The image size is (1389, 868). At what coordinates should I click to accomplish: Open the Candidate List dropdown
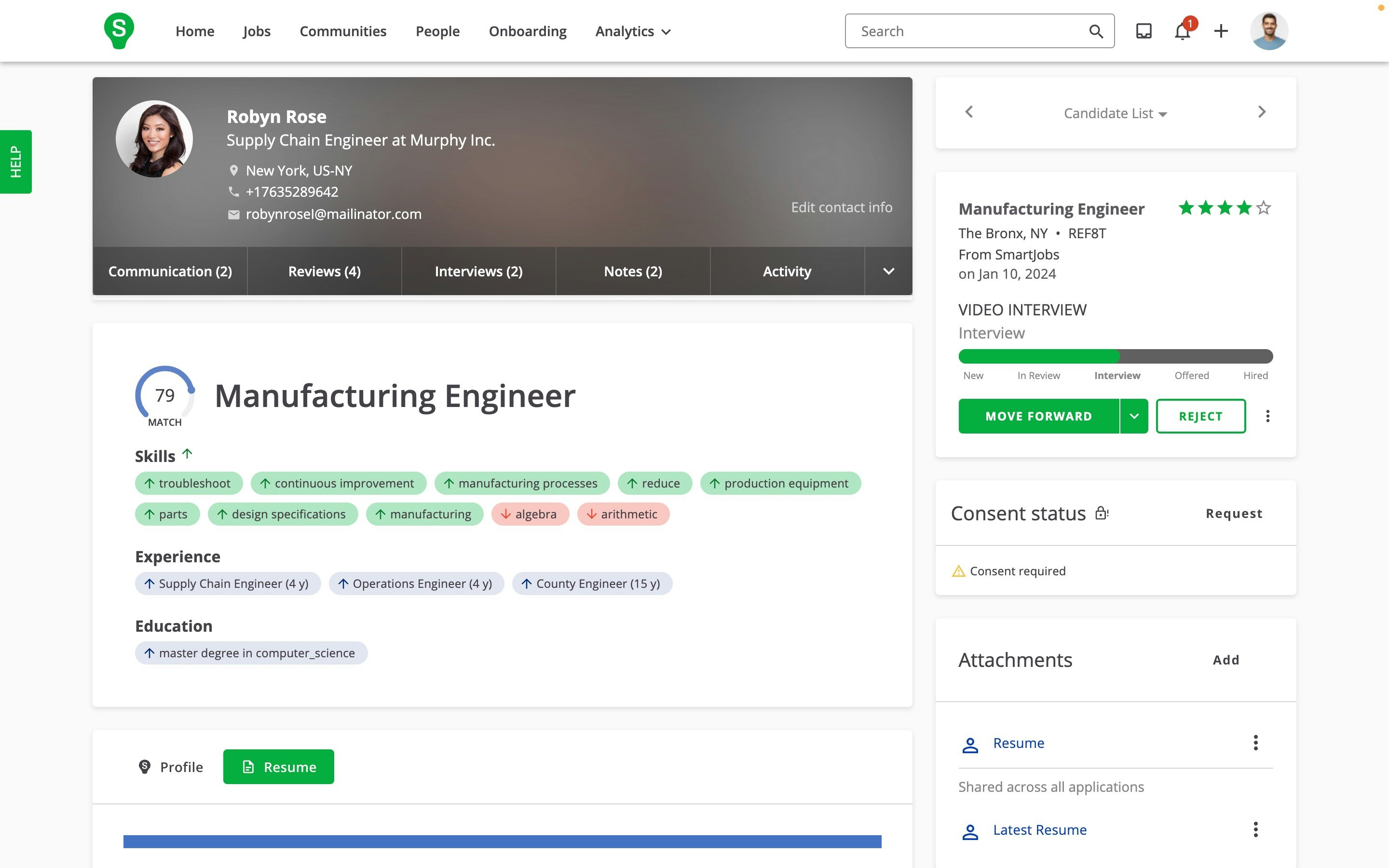point(1115,114)
